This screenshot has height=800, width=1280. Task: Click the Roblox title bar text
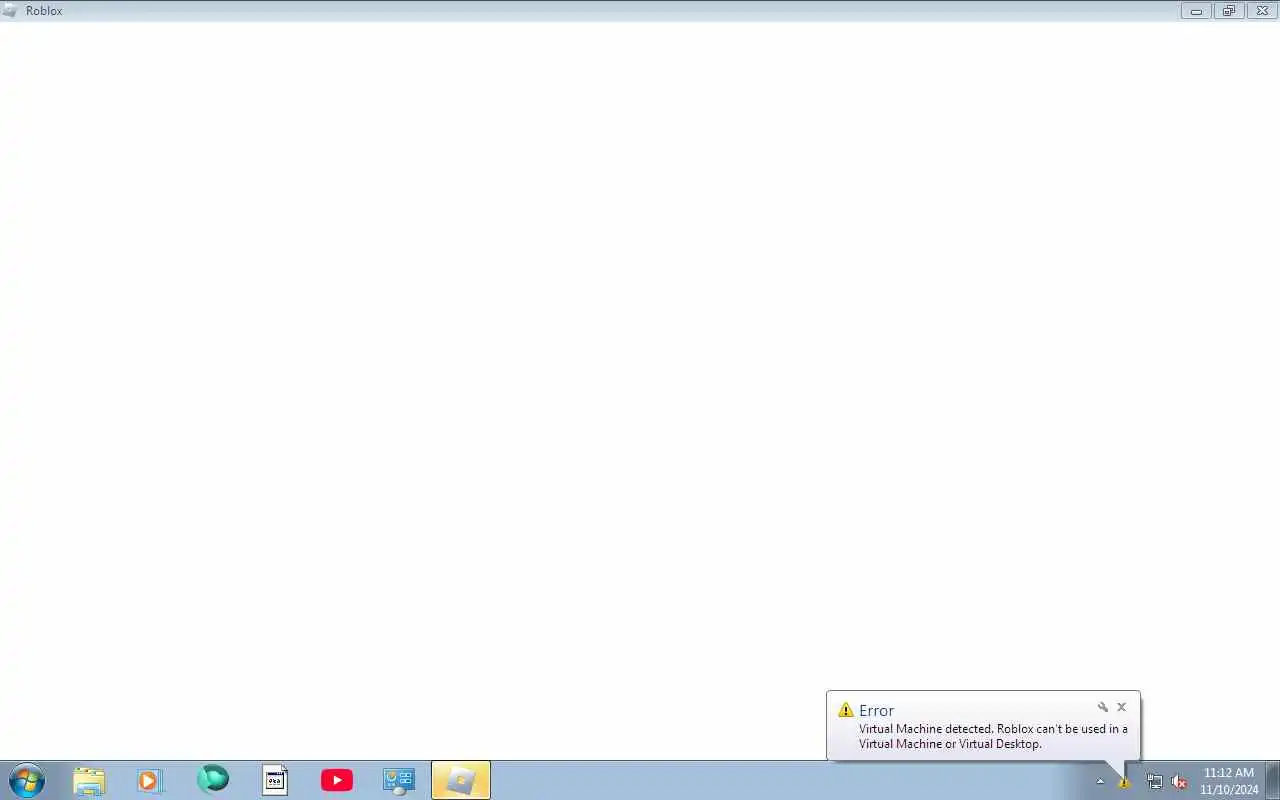click(44, 11)
